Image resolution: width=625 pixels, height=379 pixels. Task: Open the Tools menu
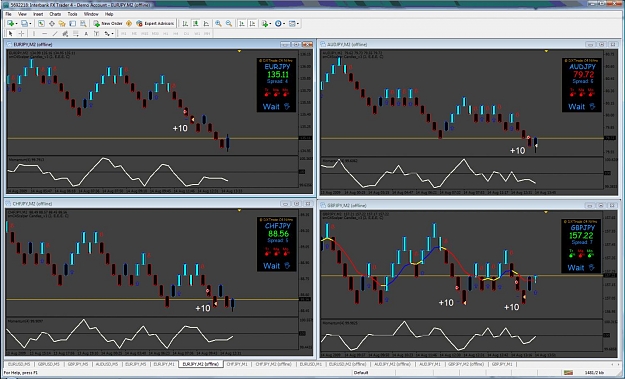click(72, 14)
